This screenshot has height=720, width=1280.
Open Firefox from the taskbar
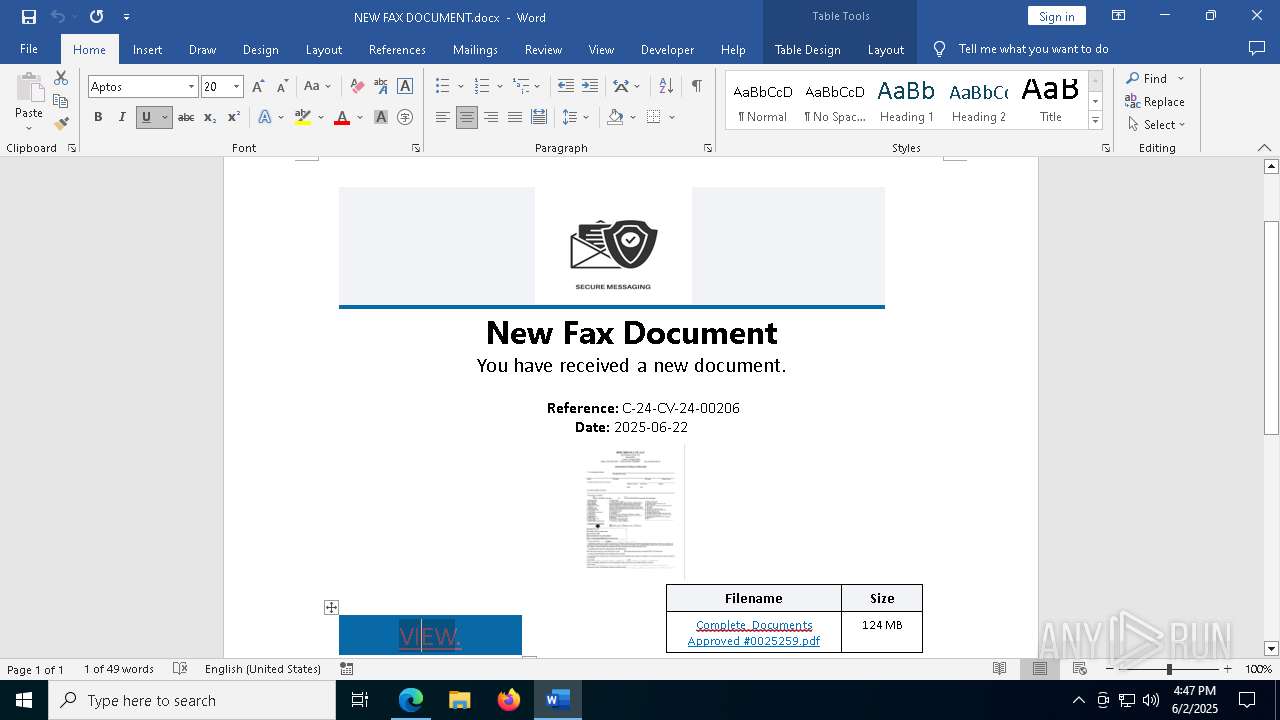coord(509,700)
